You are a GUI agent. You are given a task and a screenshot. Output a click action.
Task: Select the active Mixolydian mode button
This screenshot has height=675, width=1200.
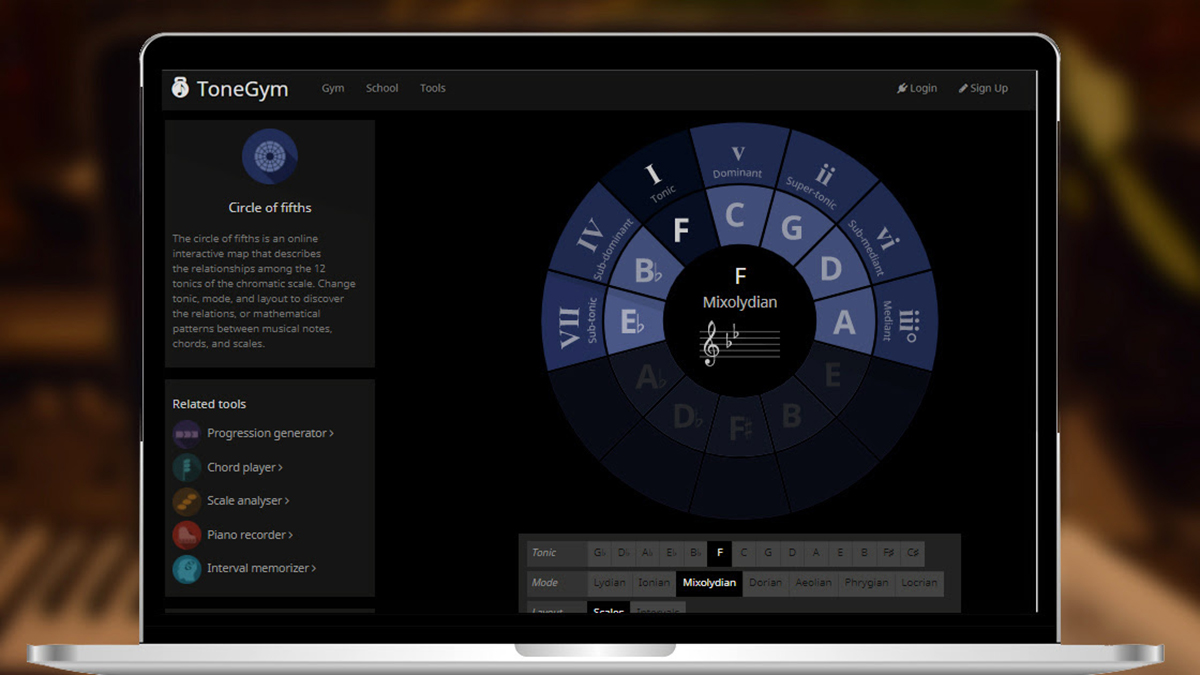709,582
